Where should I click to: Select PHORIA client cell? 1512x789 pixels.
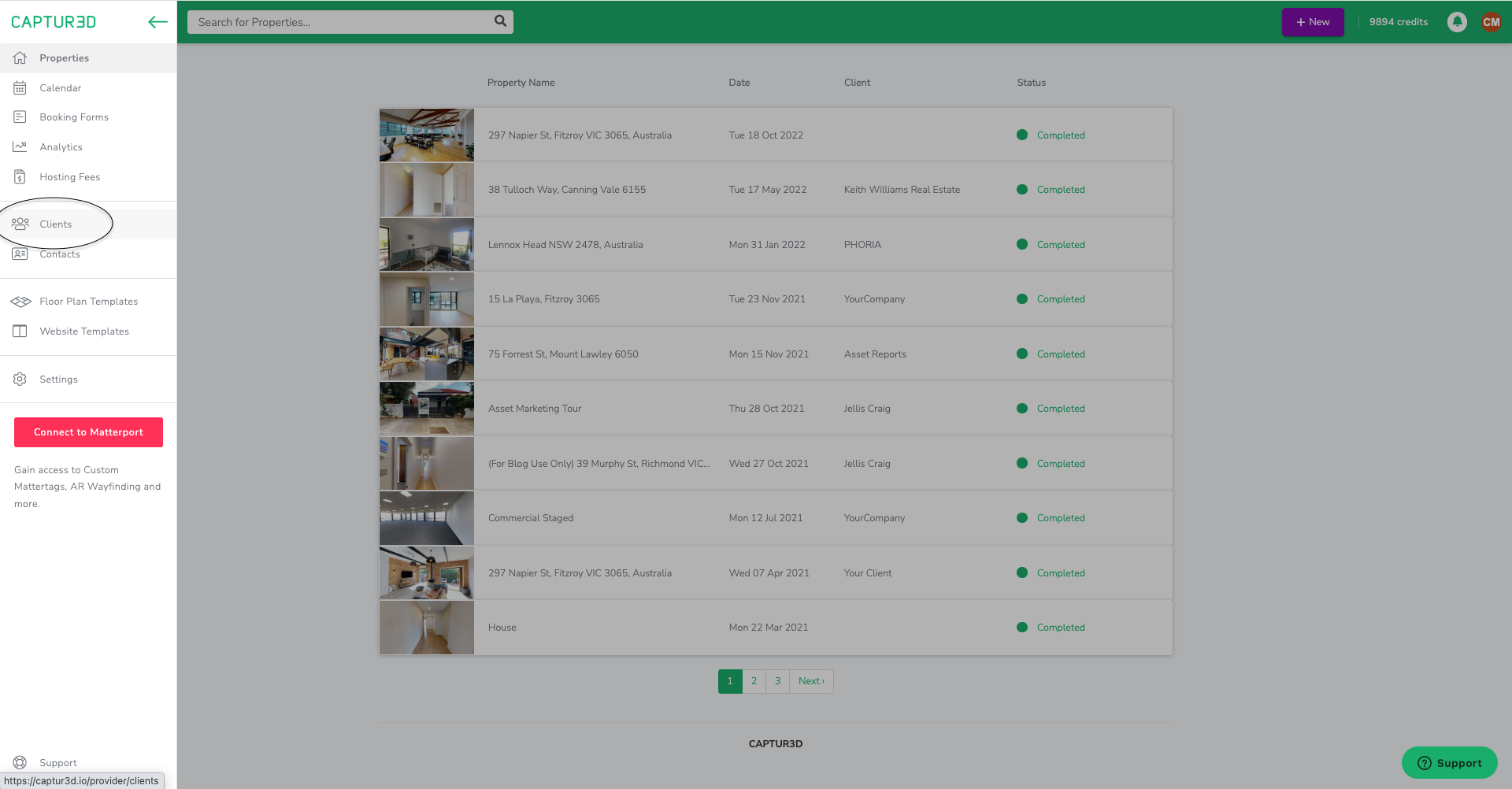862,245
